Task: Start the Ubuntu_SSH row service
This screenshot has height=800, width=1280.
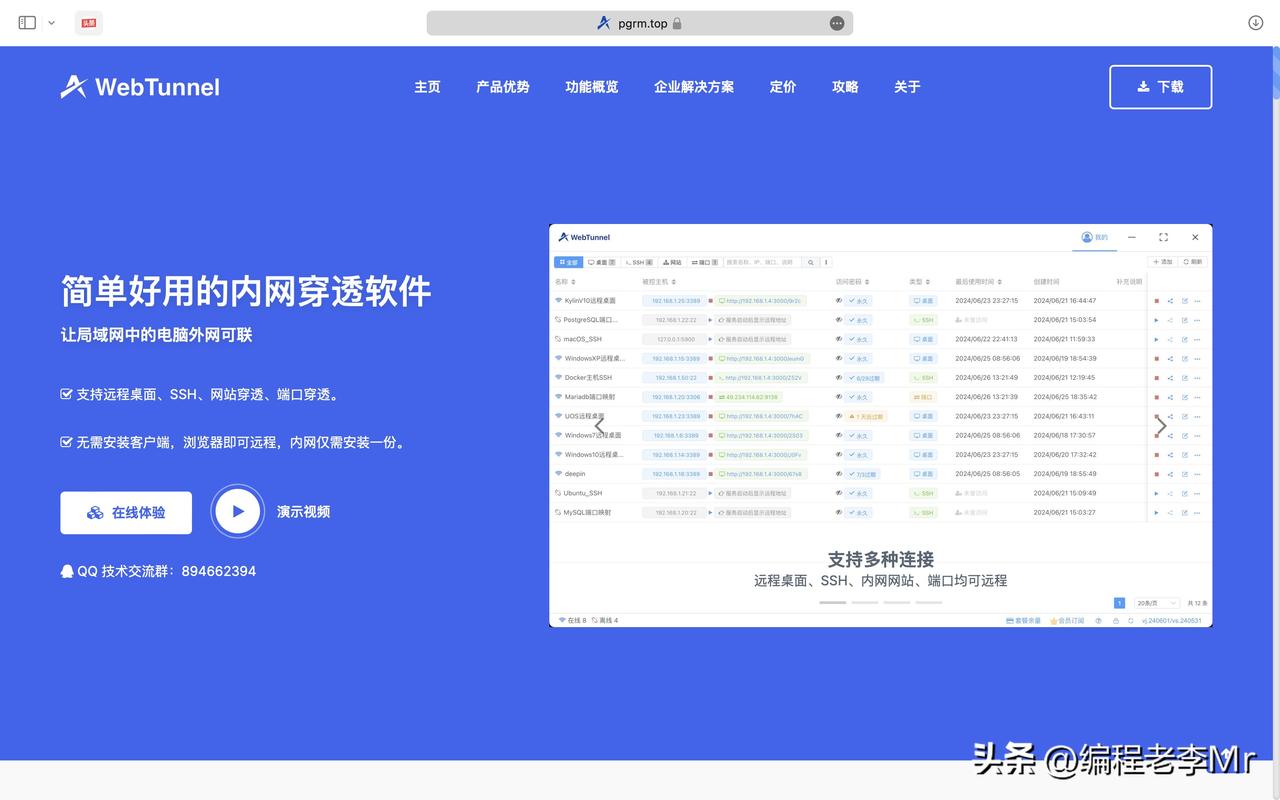Action: [x=1156, y=493]
